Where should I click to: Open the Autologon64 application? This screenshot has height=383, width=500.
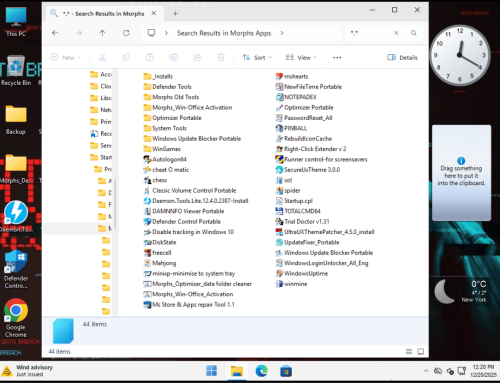[165, 159]
